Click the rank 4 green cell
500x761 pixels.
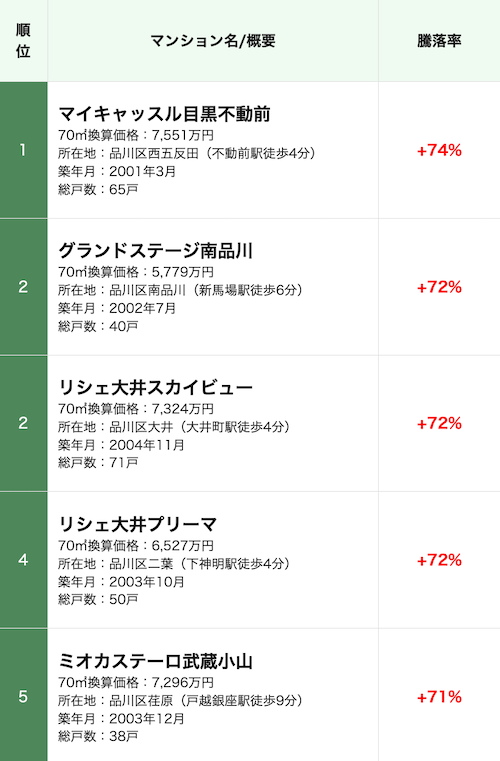(23, 560)
